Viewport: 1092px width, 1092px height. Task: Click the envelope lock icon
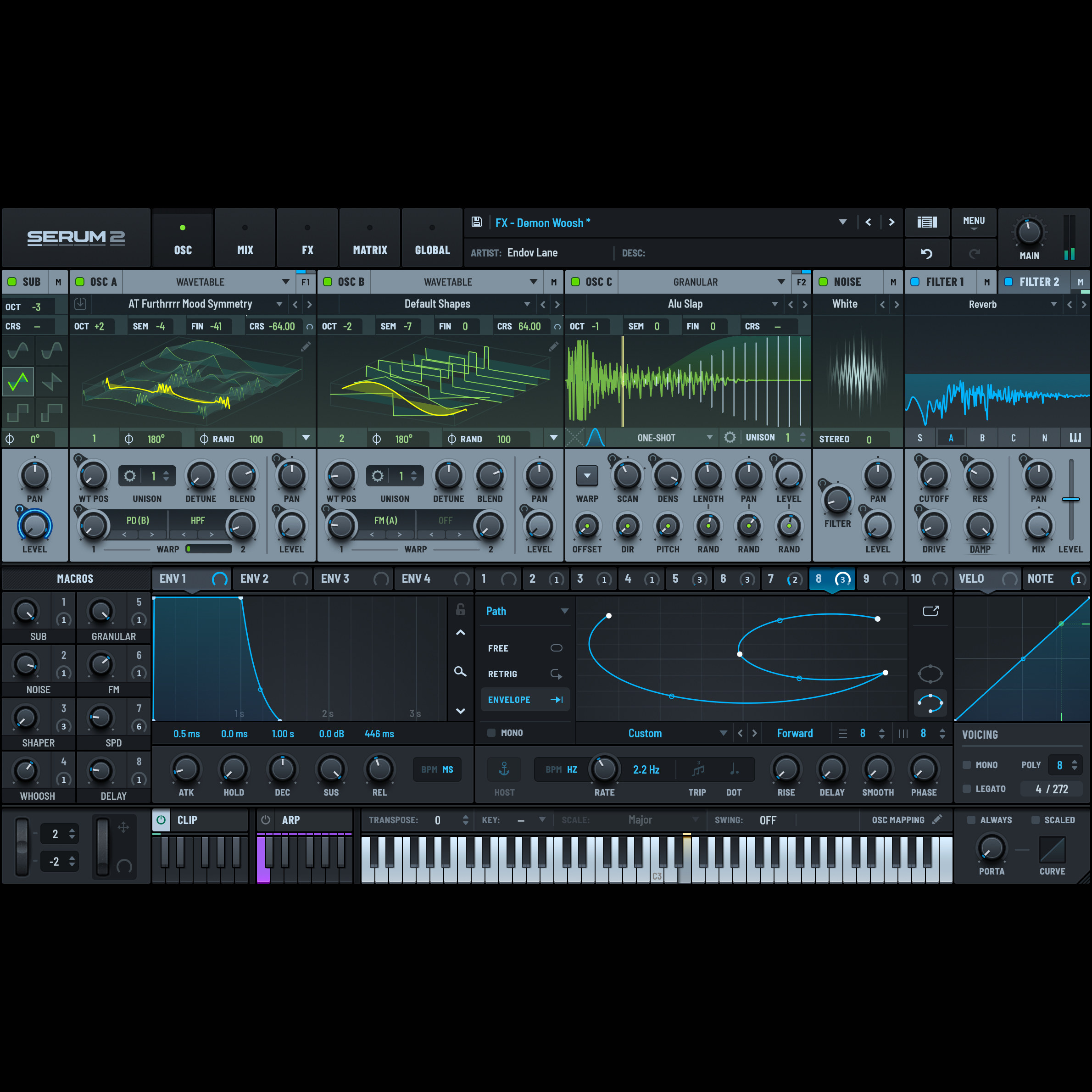tap(460, 609)
